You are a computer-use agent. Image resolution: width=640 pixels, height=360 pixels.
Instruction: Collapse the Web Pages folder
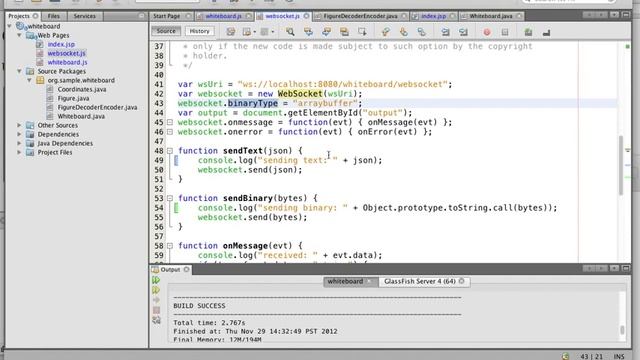coord(19,35)
